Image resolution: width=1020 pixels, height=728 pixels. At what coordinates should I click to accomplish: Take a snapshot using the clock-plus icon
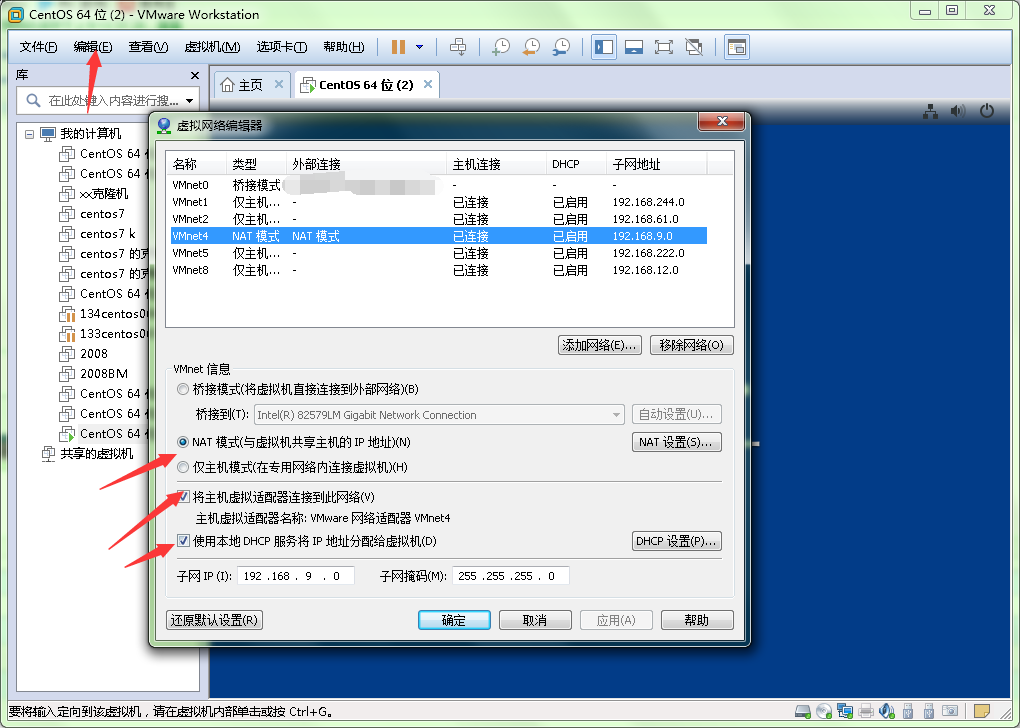point(501,47)
